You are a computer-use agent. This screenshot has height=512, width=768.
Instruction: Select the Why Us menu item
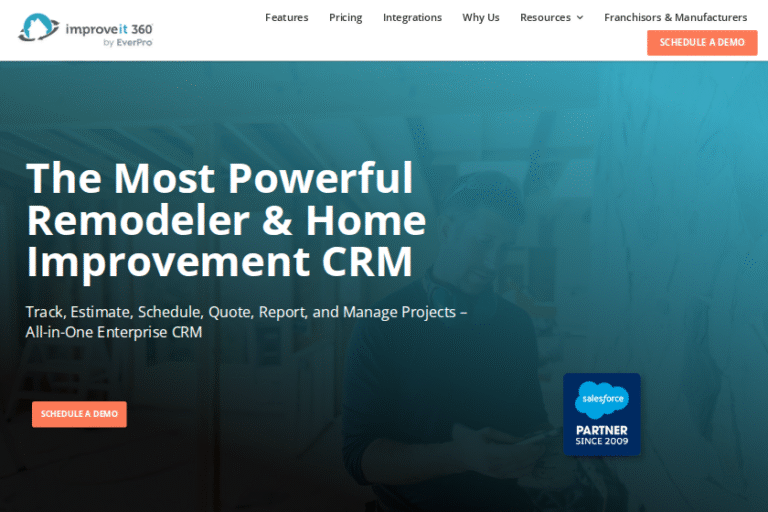(x=480, y=18)
